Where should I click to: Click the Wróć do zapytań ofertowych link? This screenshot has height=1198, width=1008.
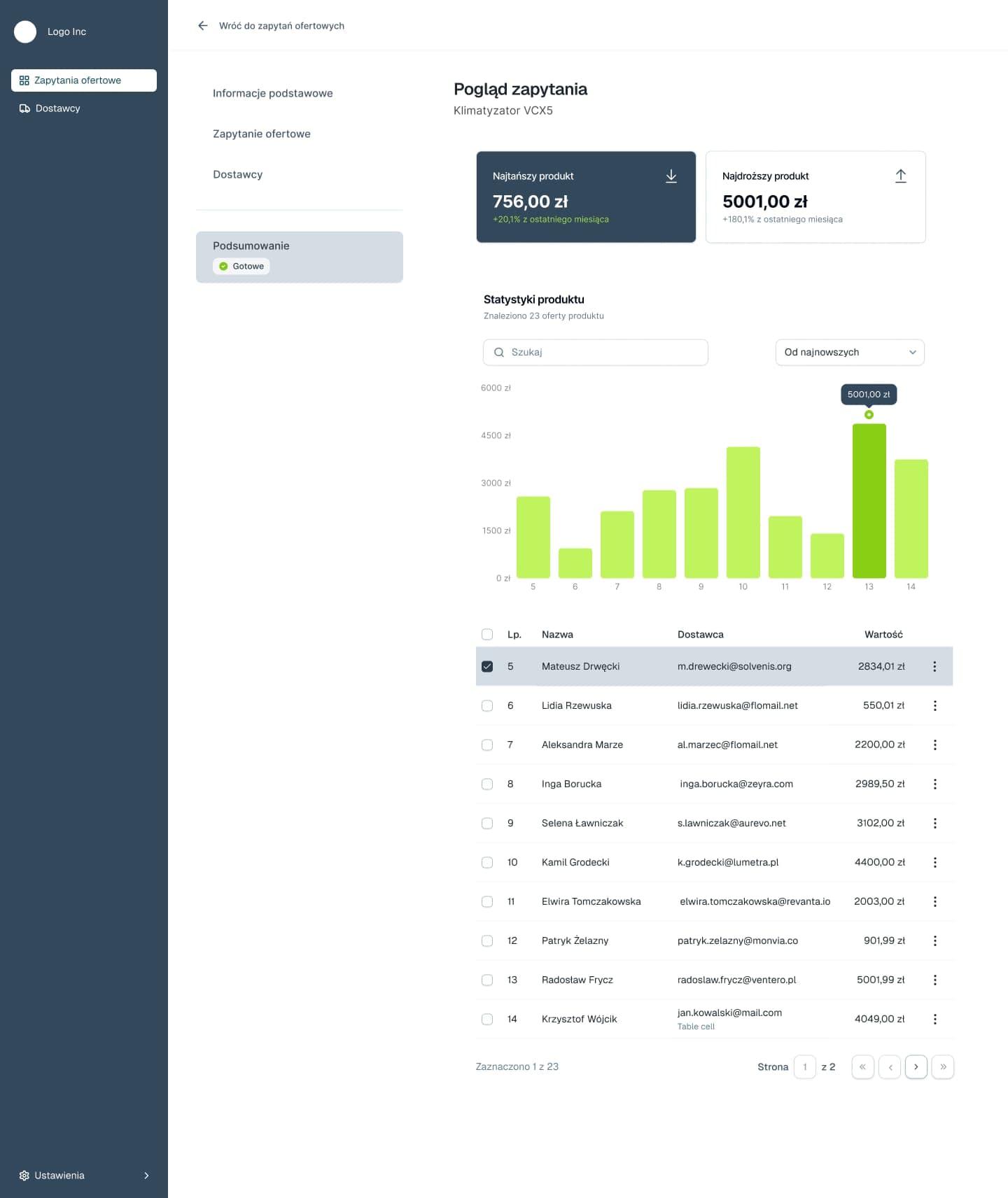281,26
